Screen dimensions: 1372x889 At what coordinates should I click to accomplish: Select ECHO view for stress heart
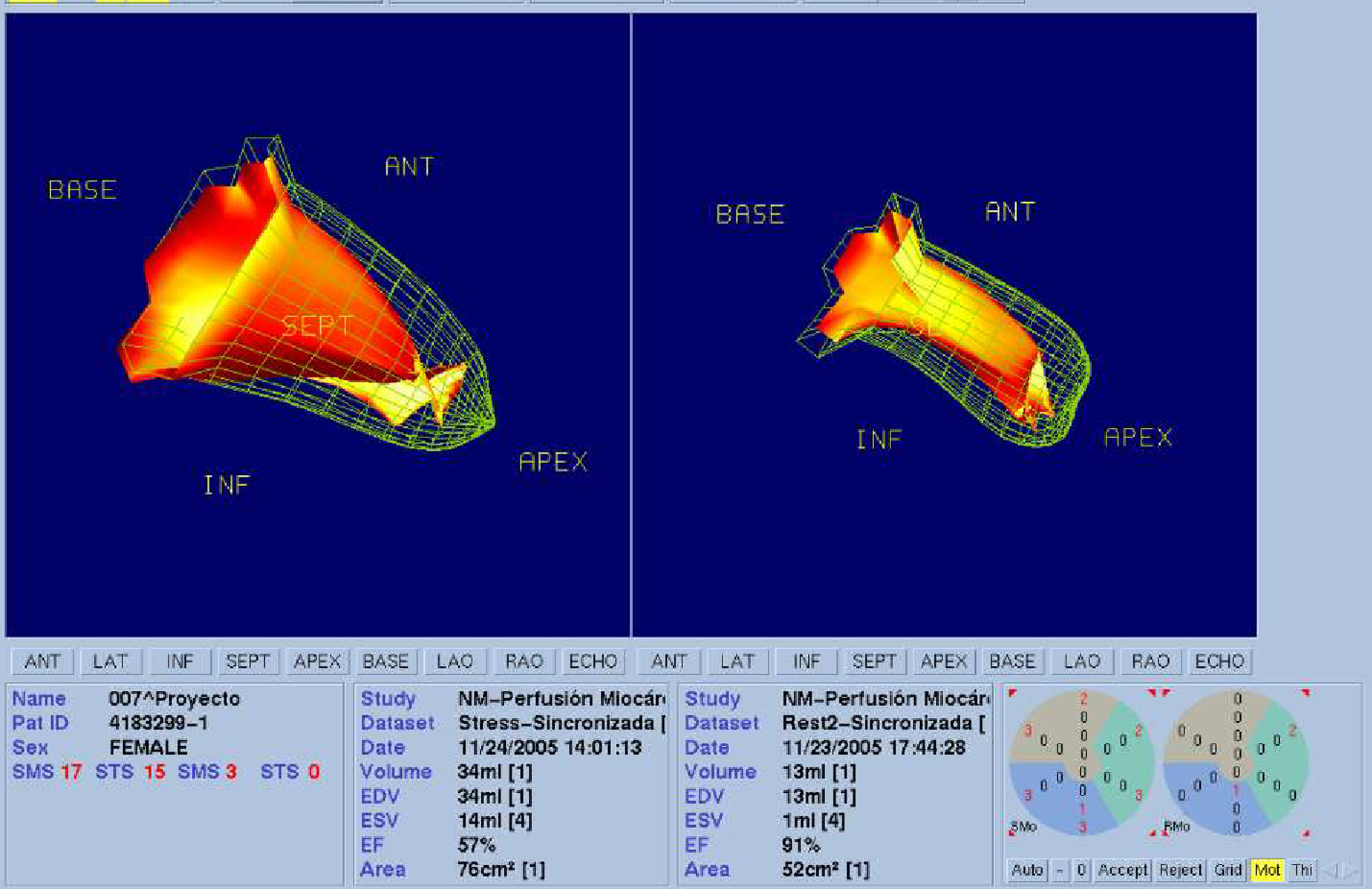pyautogui.click(x=592, y=661)
